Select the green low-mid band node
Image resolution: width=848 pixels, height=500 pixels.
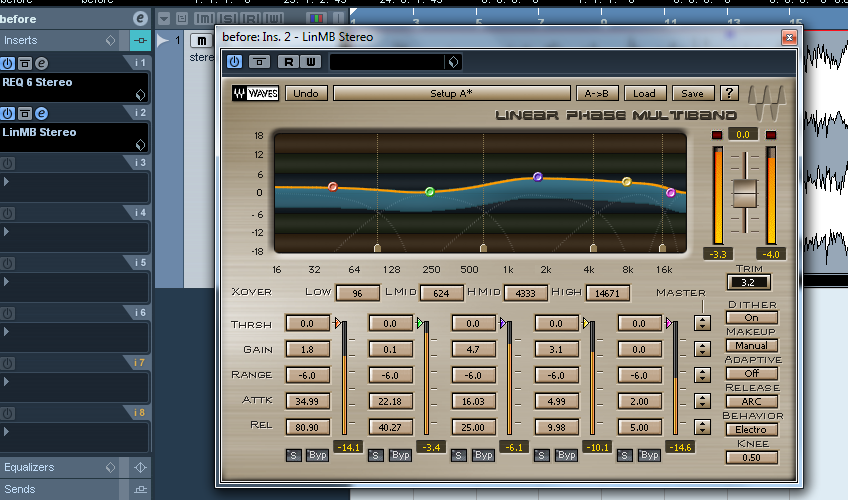point(430,191)
